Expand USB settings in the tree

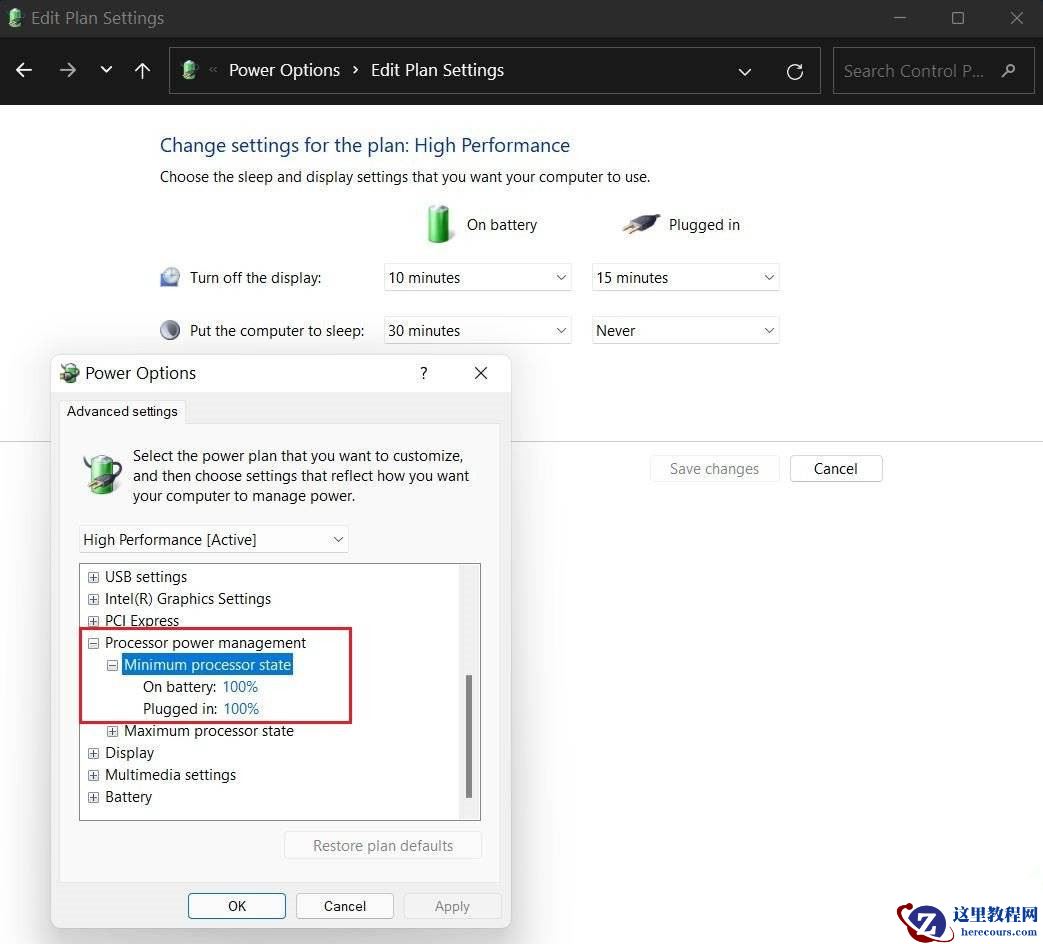click(x=93, y=577)
